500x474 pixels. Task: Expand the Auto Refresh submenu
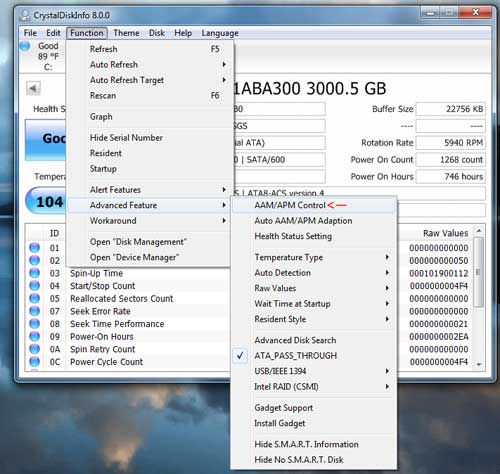[149, 64]
